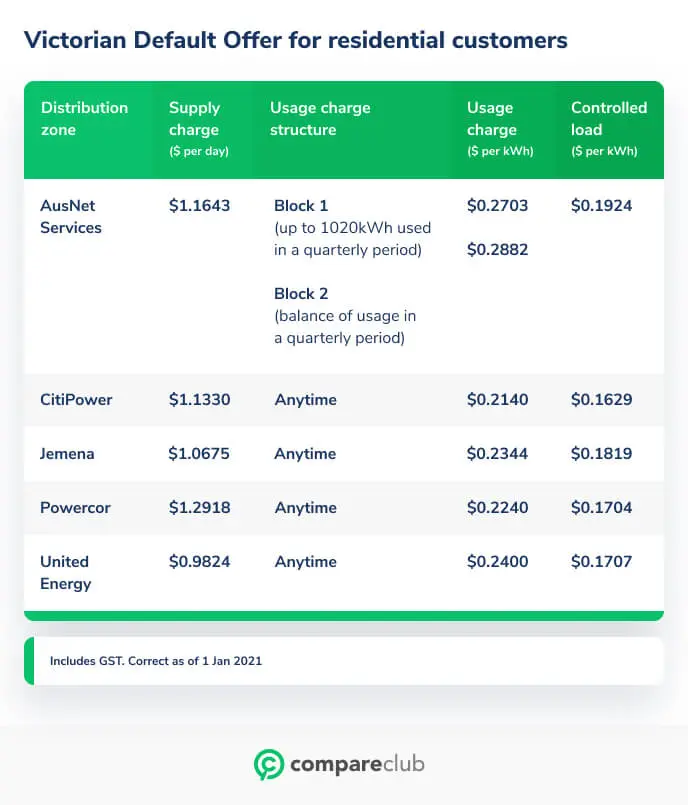Click the Jemena zone name

click(x=67, y=454)
